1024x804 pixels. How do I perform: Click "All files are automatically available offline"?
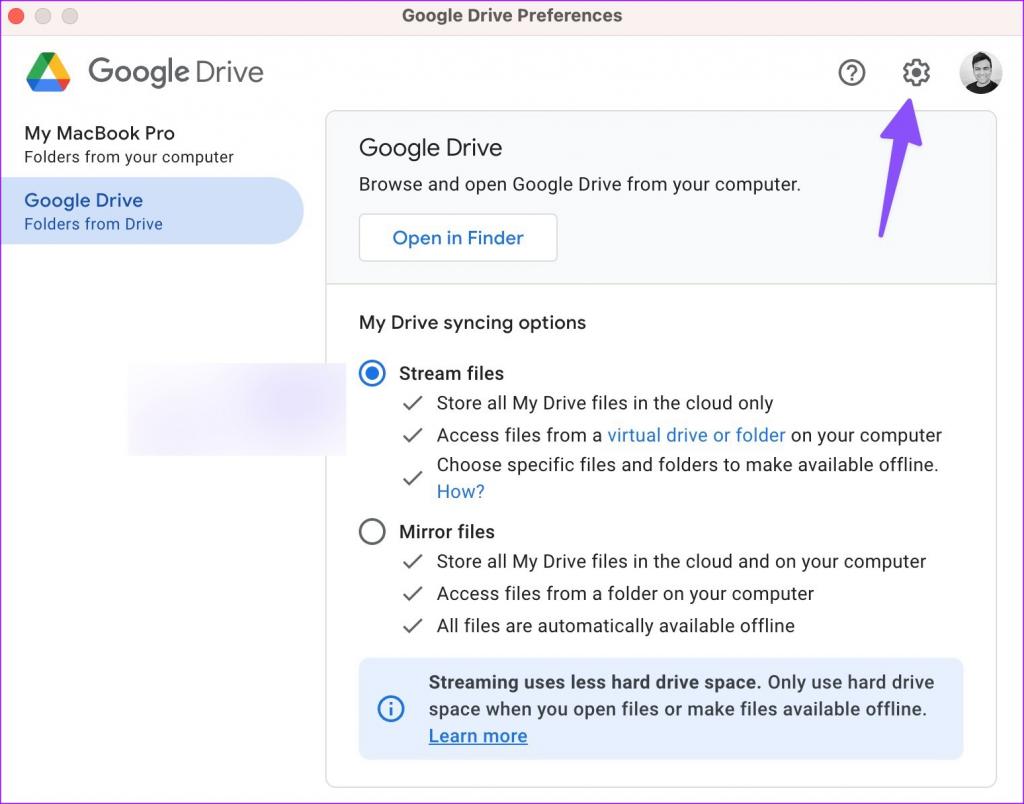pos(615,626)
